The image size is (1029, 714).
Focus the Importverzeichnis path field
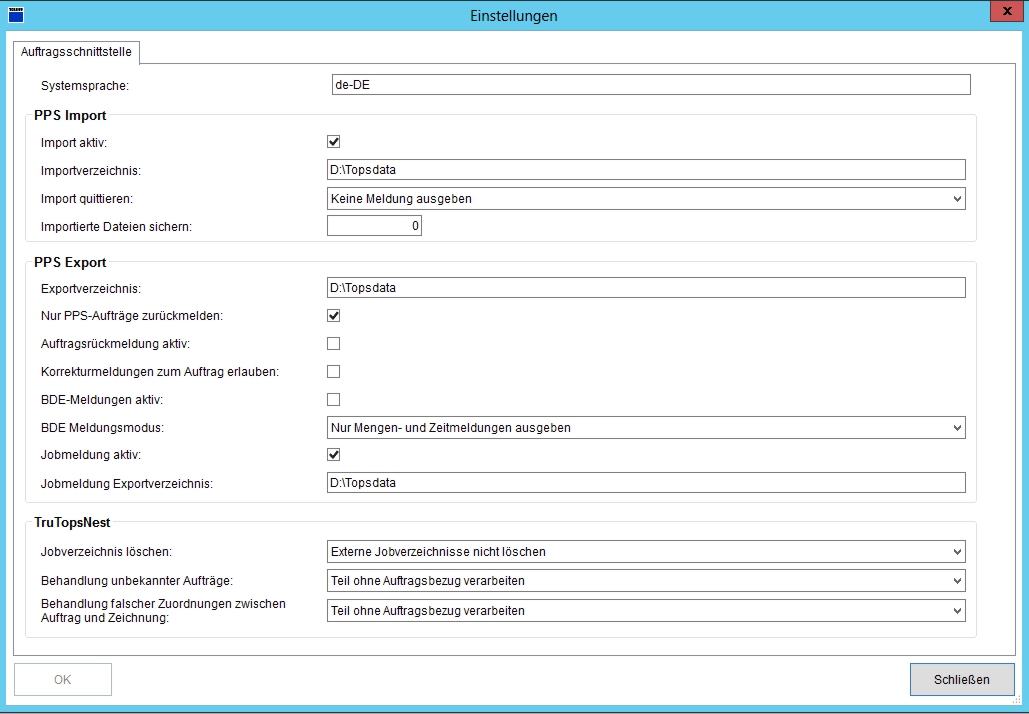tap(646, 170)
